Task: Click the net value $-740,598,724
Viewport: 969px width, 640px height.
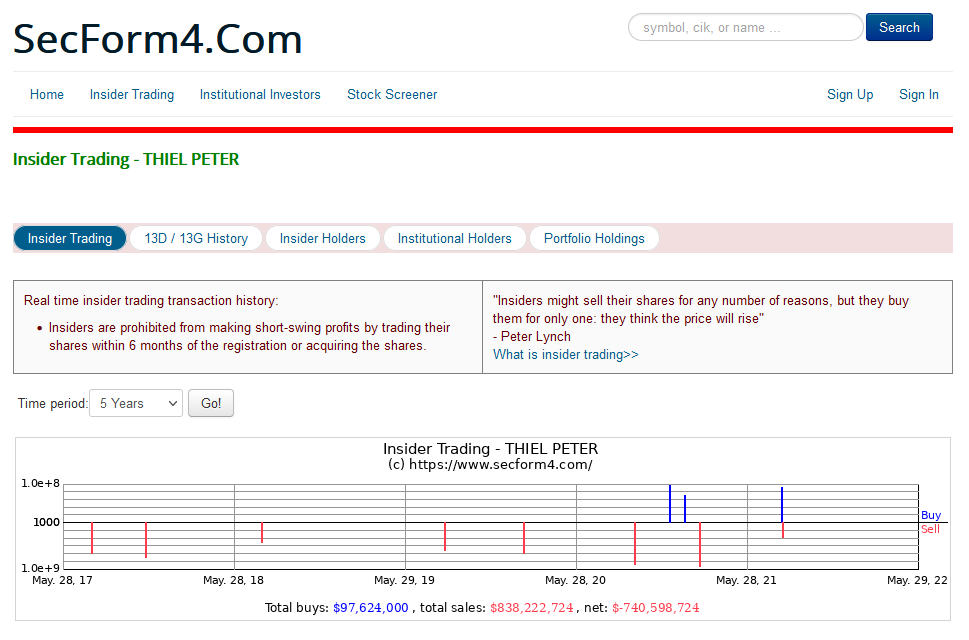Action: (656, 608)
